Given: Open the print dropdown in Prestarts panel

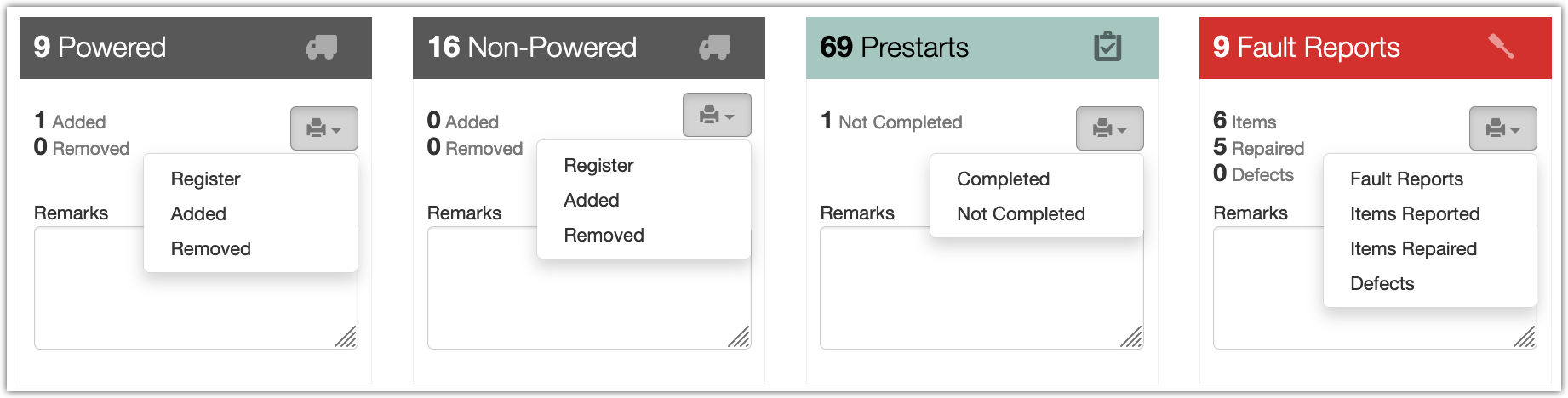Looking at the screenshot, I should 1109,128.
